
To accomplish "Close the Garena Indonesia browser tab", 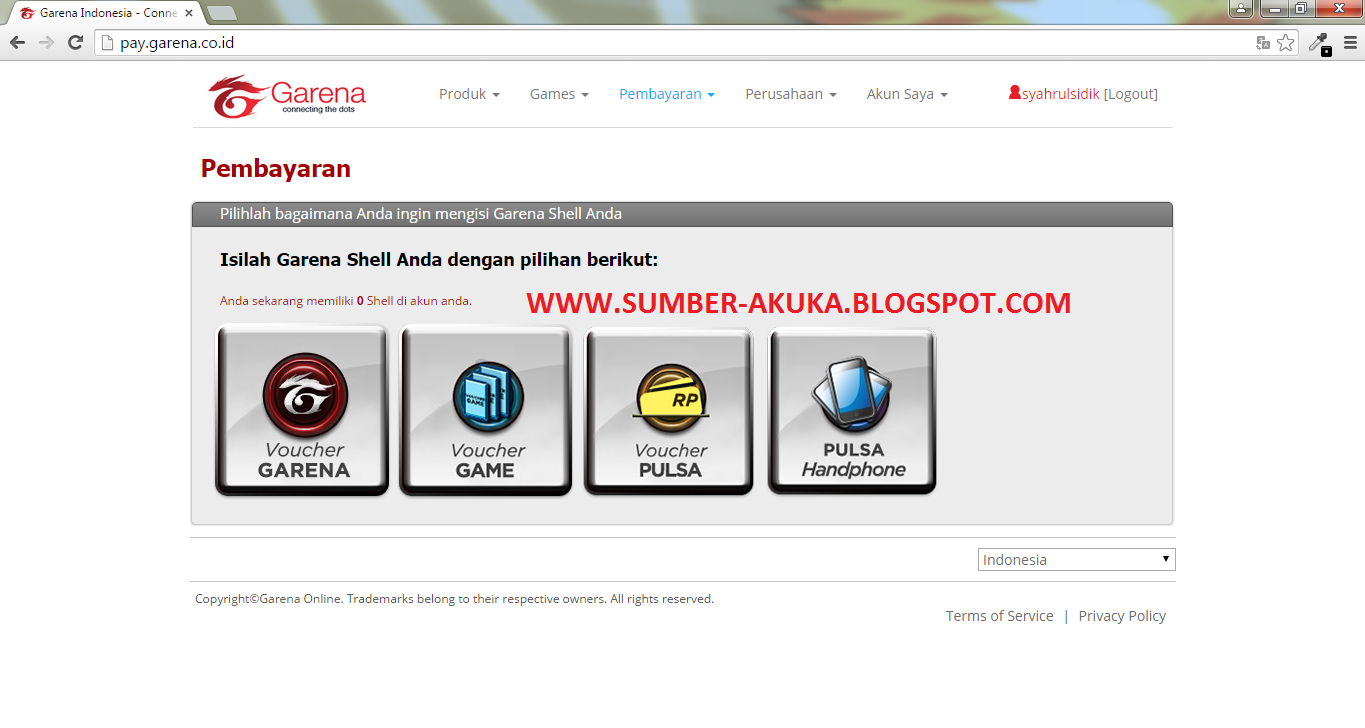I will pyautogui.click(x=189, y=13).
